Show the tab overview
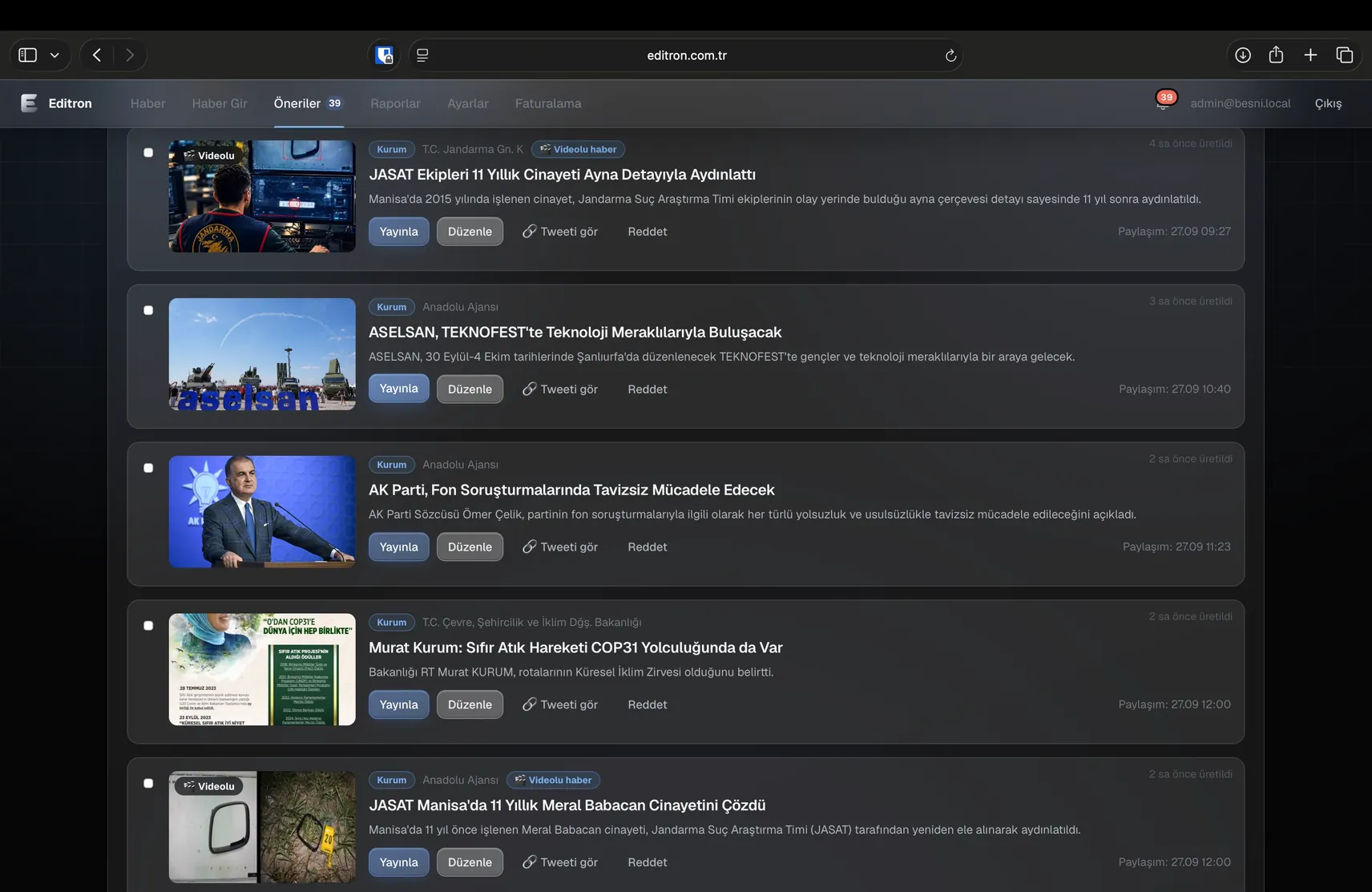Image resolution: width=1372 pixels, height=892 pixels. 1345,55
